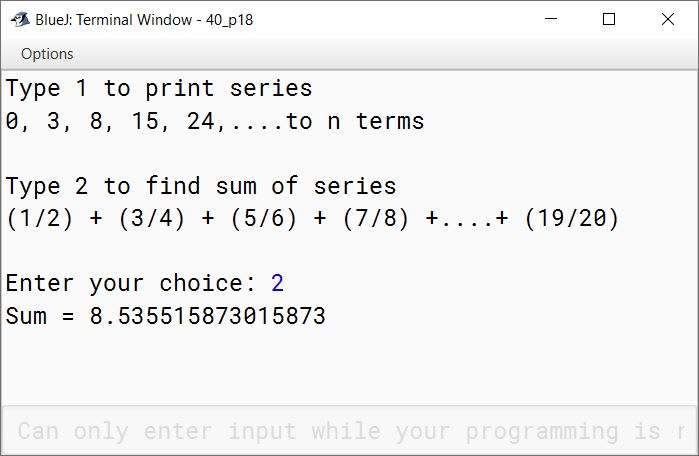Click the 'Sum = 8.535515873015873' output line
699x456 pixels.
pos(166,316)
